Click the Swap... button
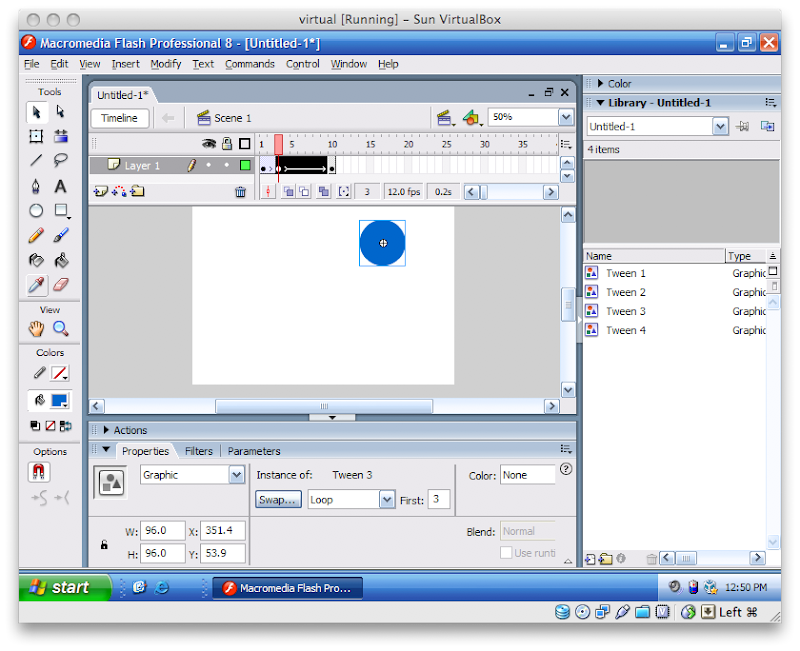The width and height of the screenshot is (800, 651). click(278, 499)
